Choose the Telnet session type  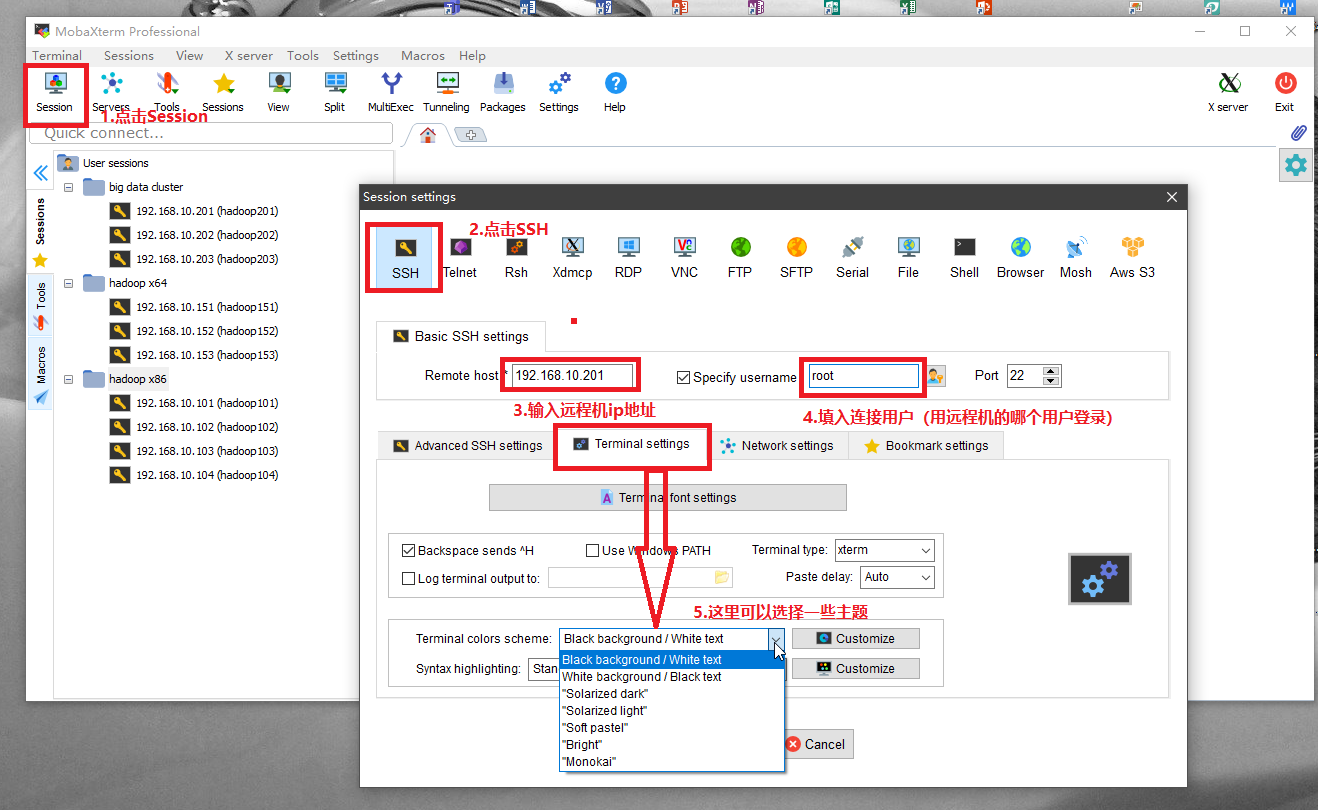(x=460, y=258)
